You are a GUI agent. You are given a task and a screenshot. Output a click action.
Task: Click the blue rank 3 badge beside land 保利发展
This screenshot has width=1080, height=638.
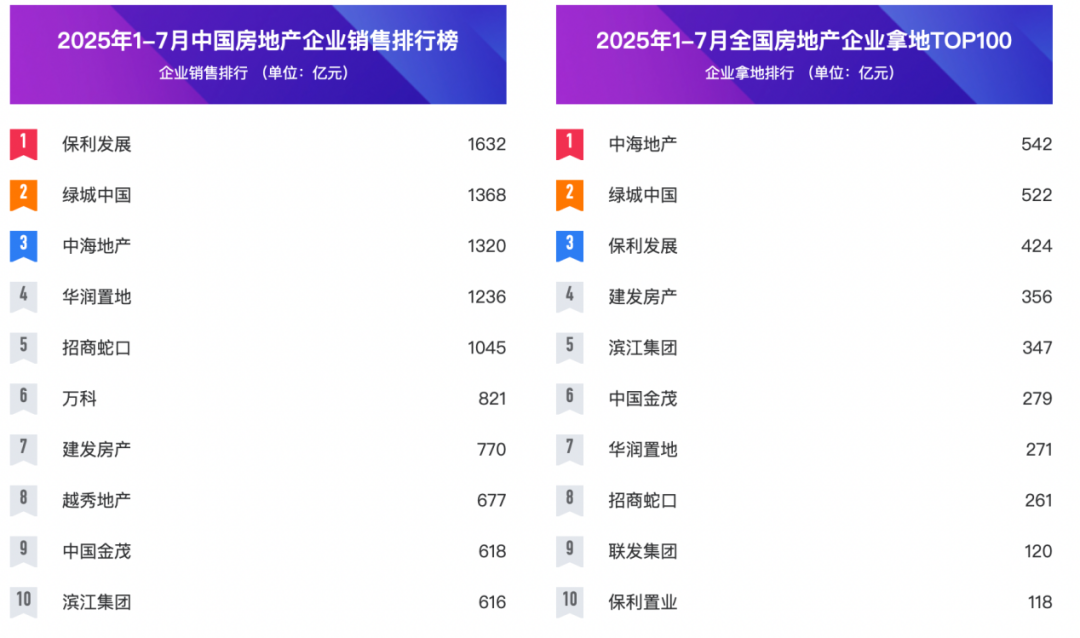click(569, 246)
